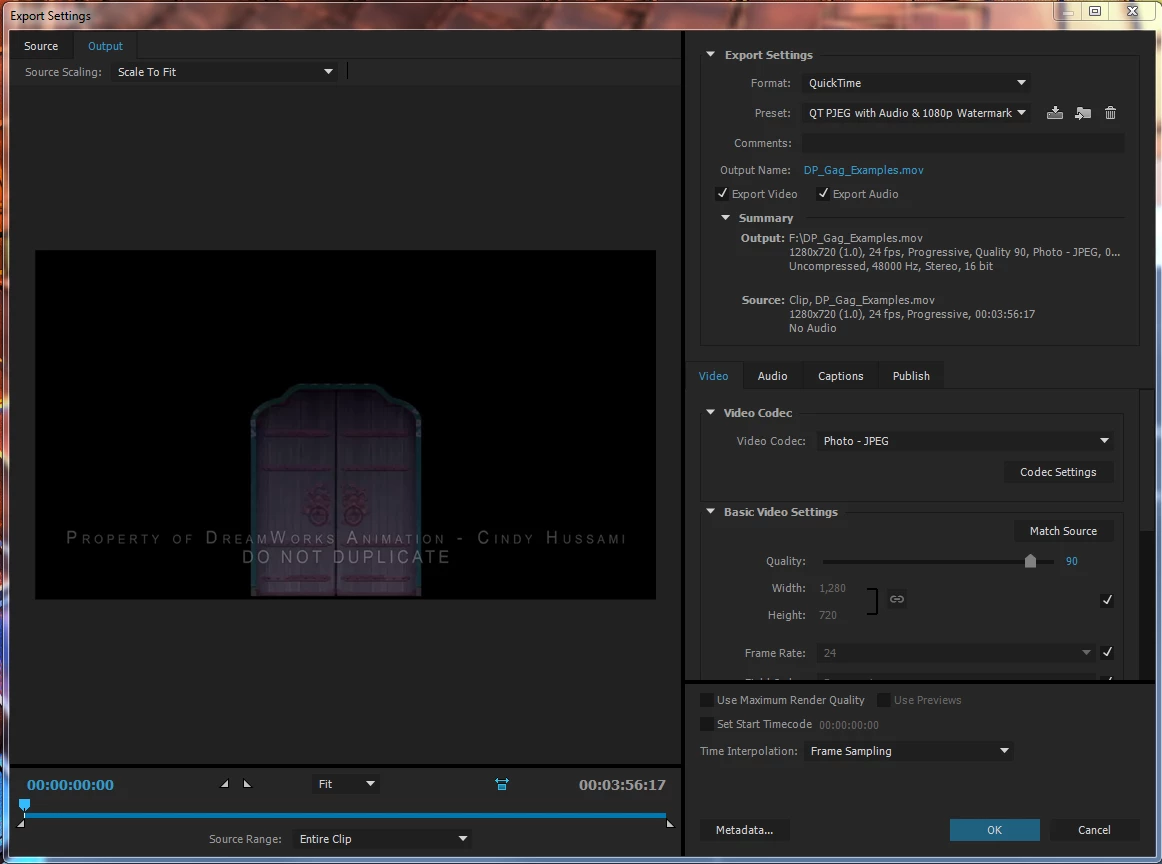Toggle the width-height constrain link icon

point(897,599)
